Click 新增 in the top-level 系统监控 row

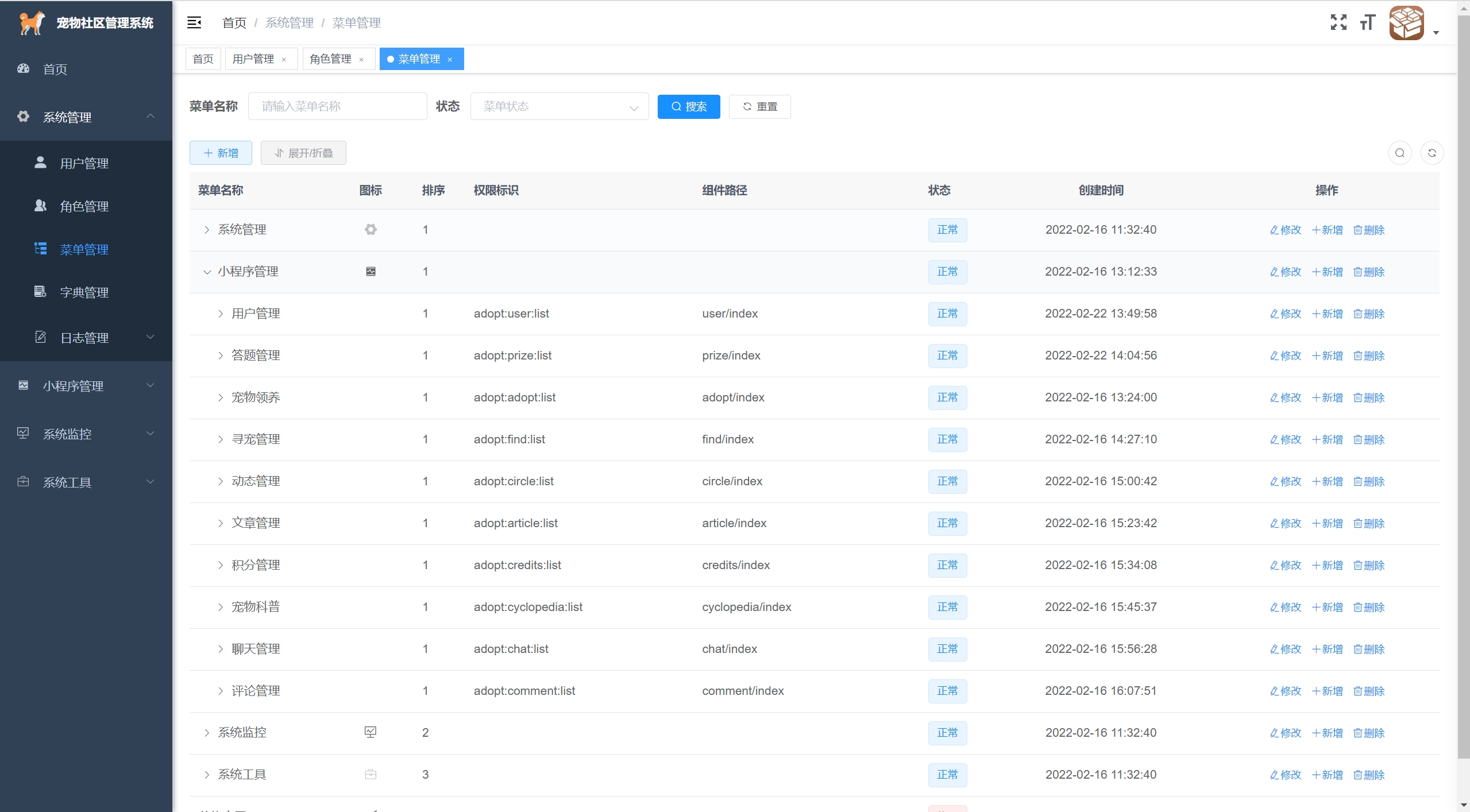[1328, 733]
